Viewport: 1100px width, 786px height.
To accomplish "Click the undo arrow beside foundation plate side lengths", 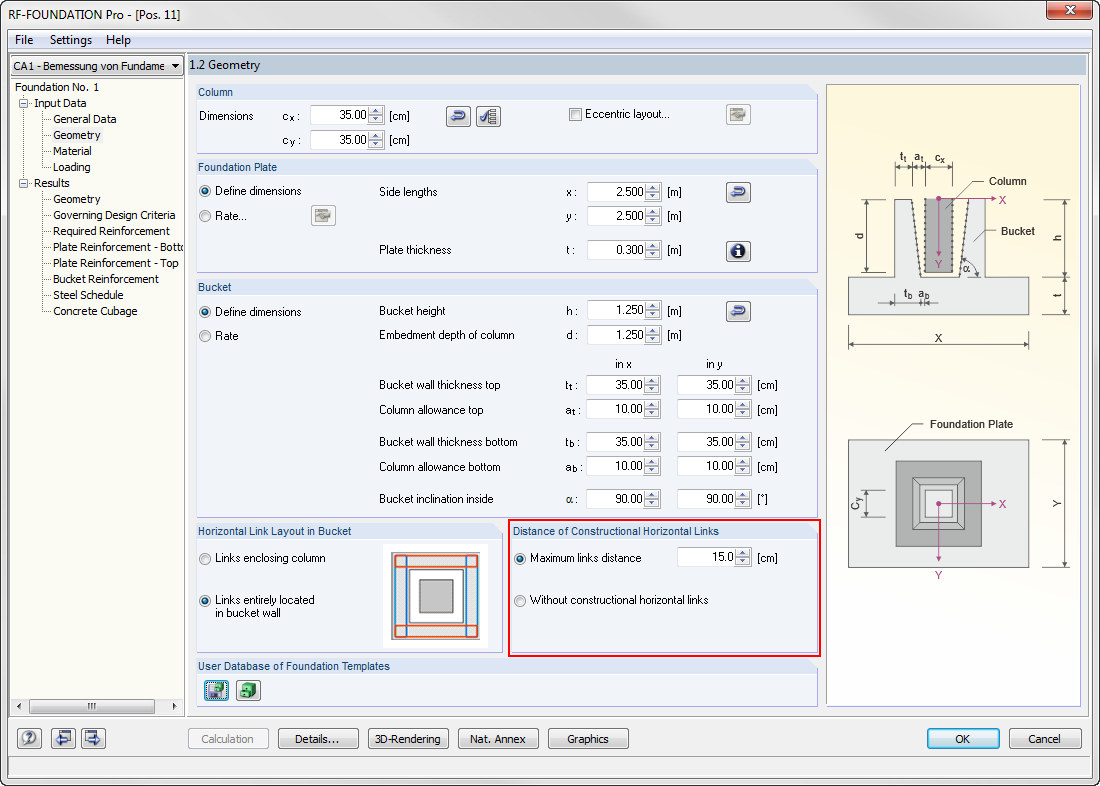I will 738,191.
